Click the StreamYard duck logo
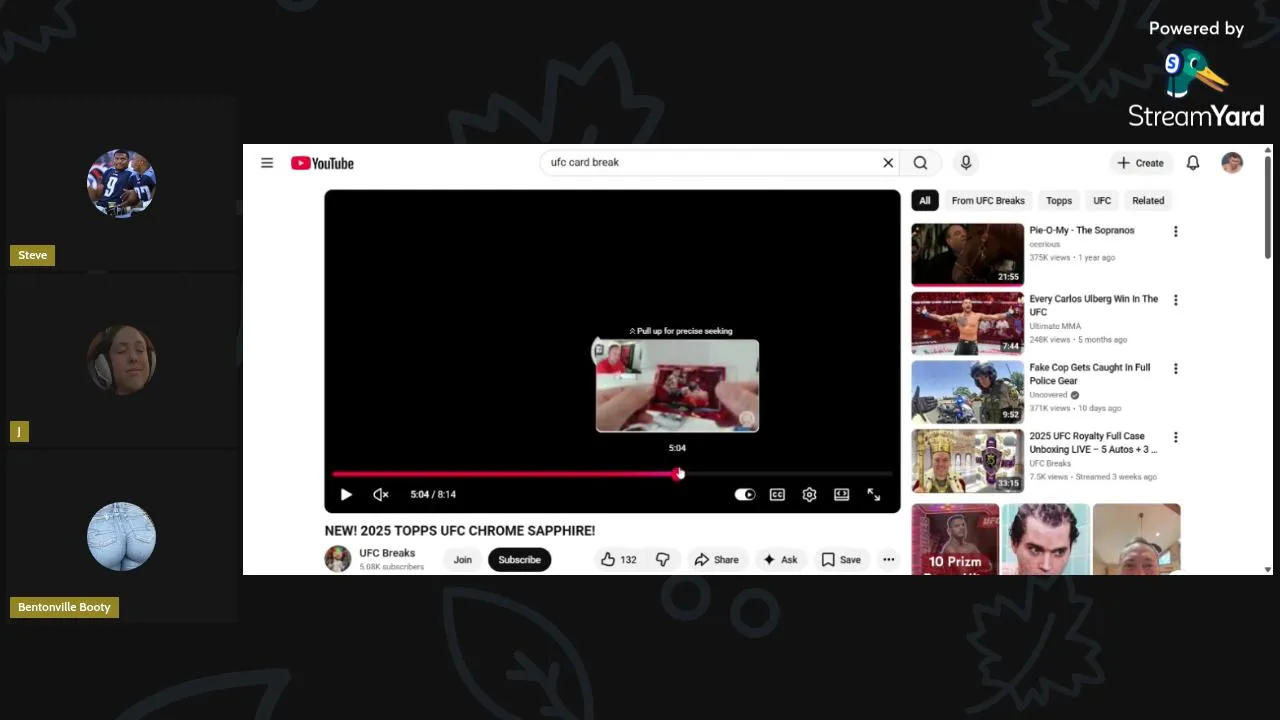The width and height of the screenshot is (1280, 720). click(1196, 73)
